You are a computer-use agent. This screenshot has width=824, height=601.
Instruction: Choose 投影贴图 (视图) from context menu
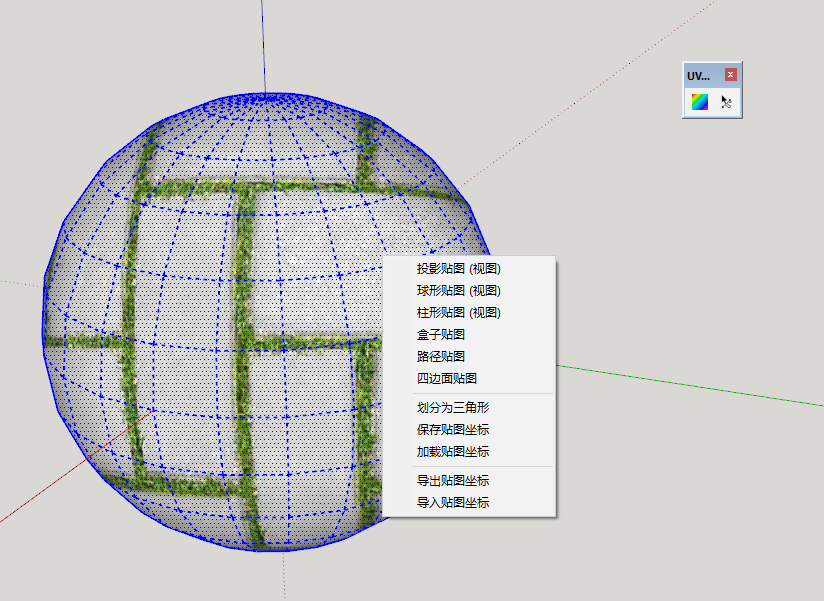458,268
